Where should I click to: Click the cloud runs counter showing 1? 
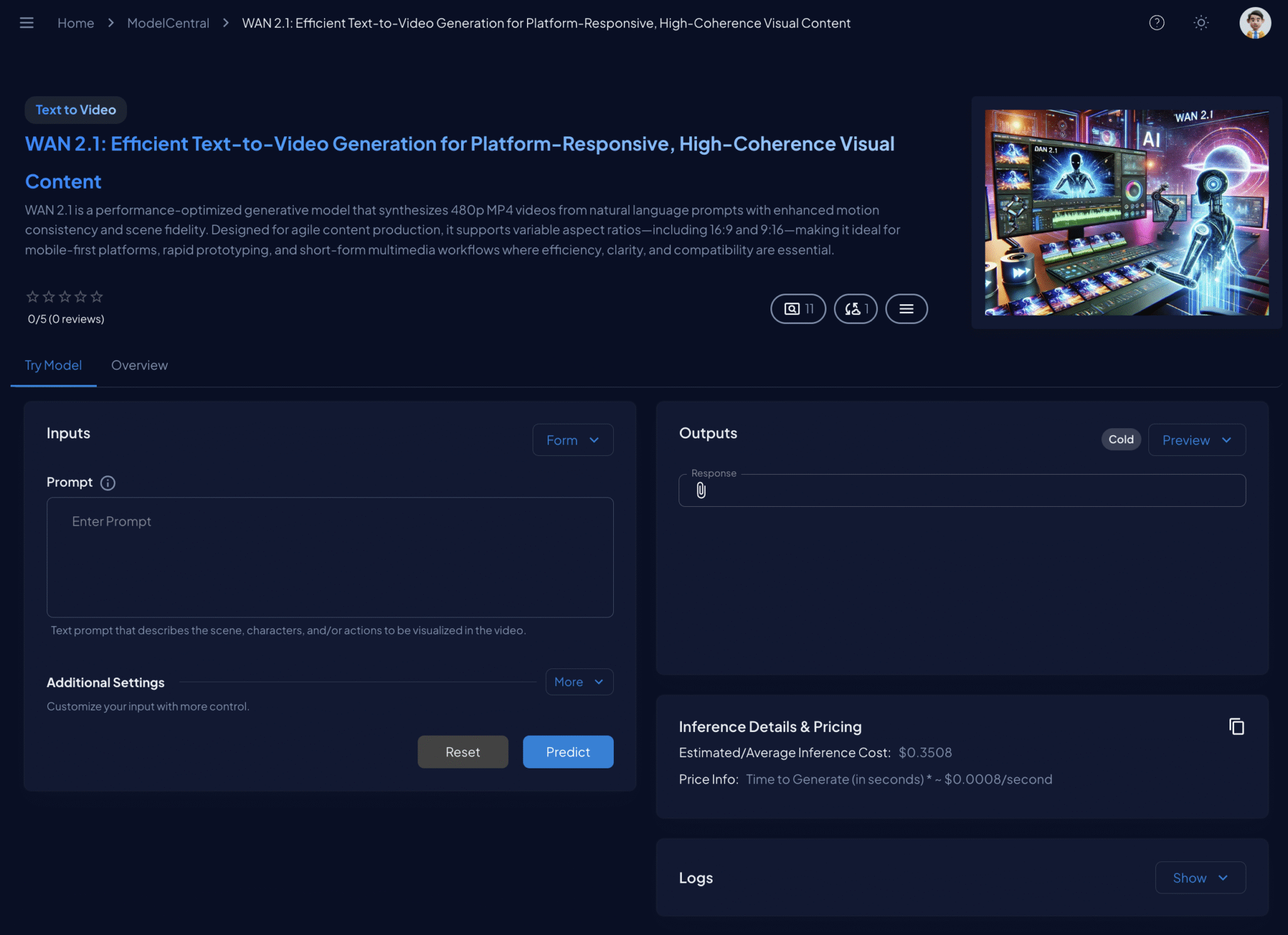855,309
